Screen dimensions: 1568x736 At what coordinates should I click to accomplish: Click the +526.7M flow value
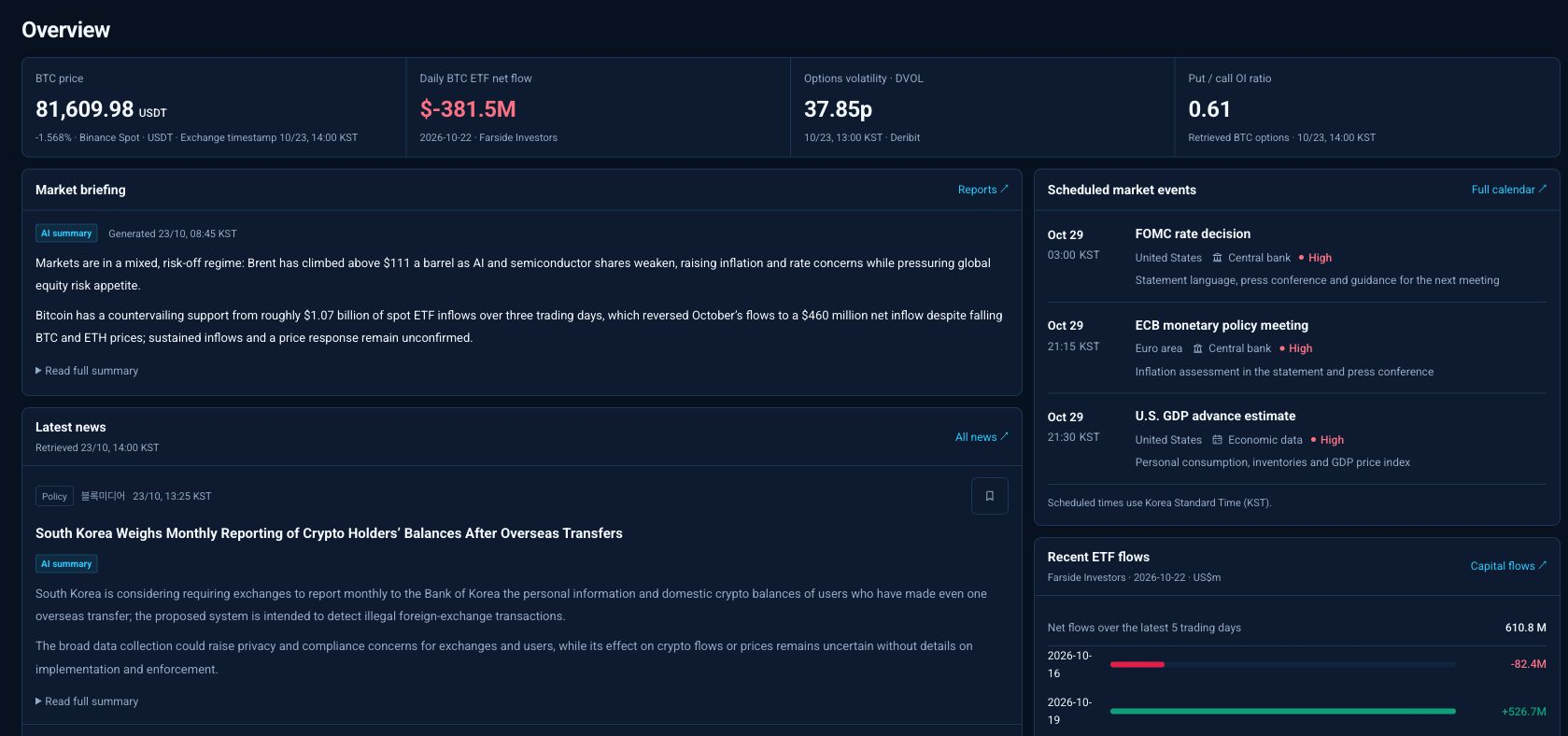tap(1524, 712)
